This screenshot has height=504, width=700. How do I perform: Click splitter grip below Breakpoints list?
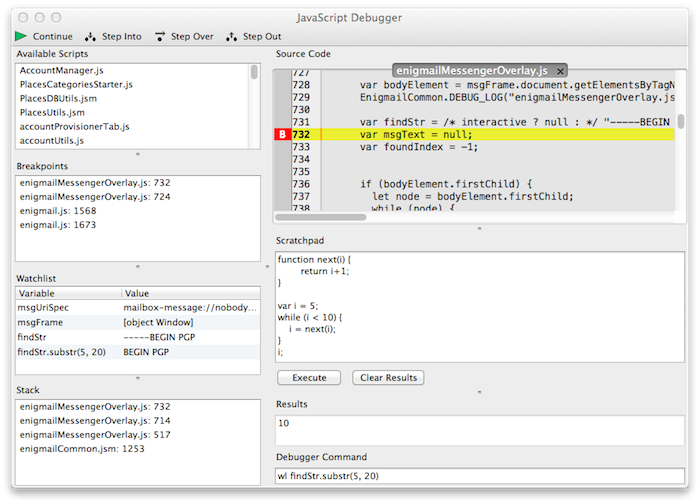(138, 267)
